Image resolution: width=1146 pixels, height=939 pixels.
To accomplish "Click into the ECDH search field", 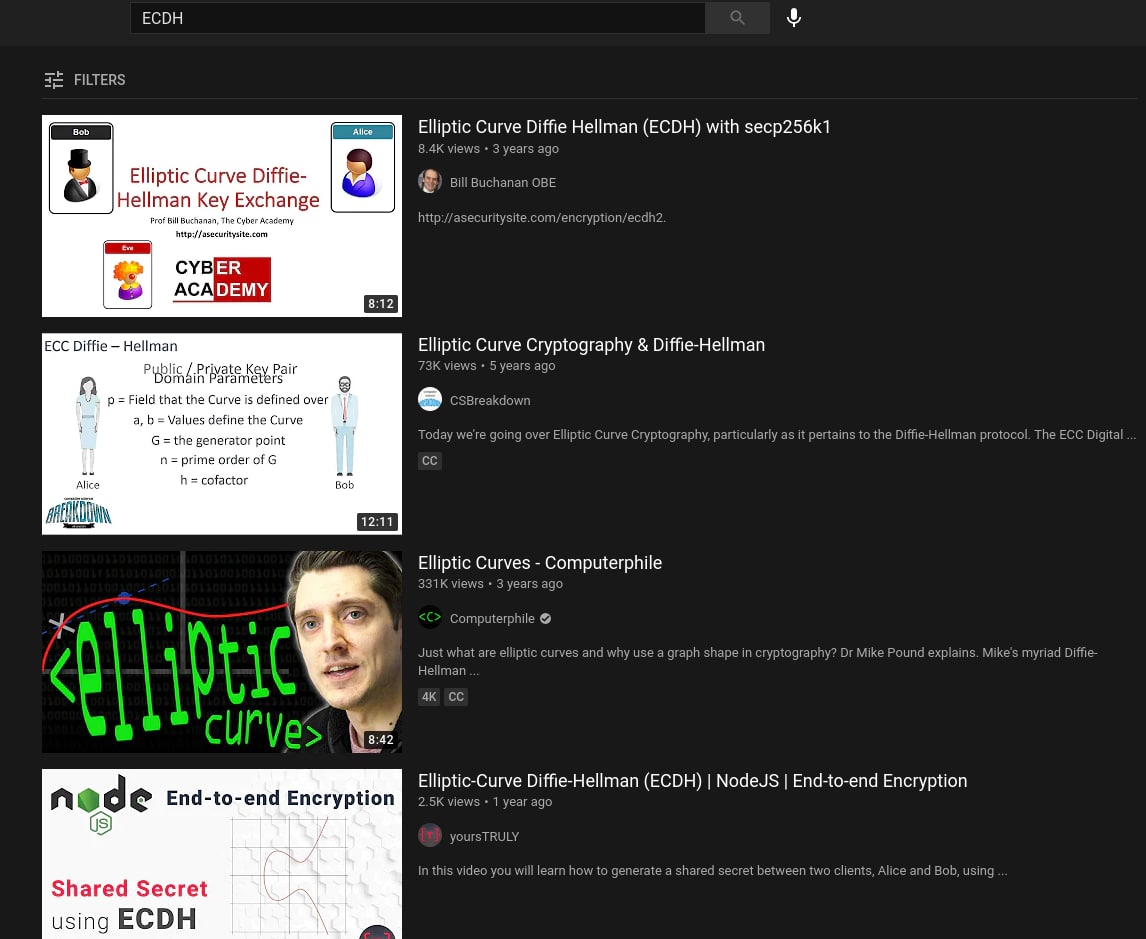I will click(417, 18).
